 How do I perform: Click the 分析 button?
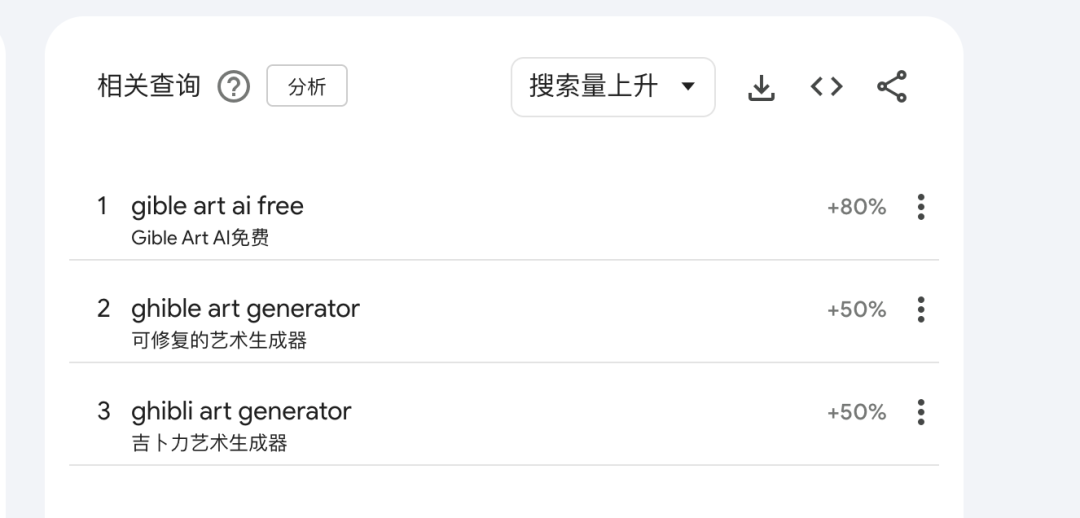click(307, 87)
